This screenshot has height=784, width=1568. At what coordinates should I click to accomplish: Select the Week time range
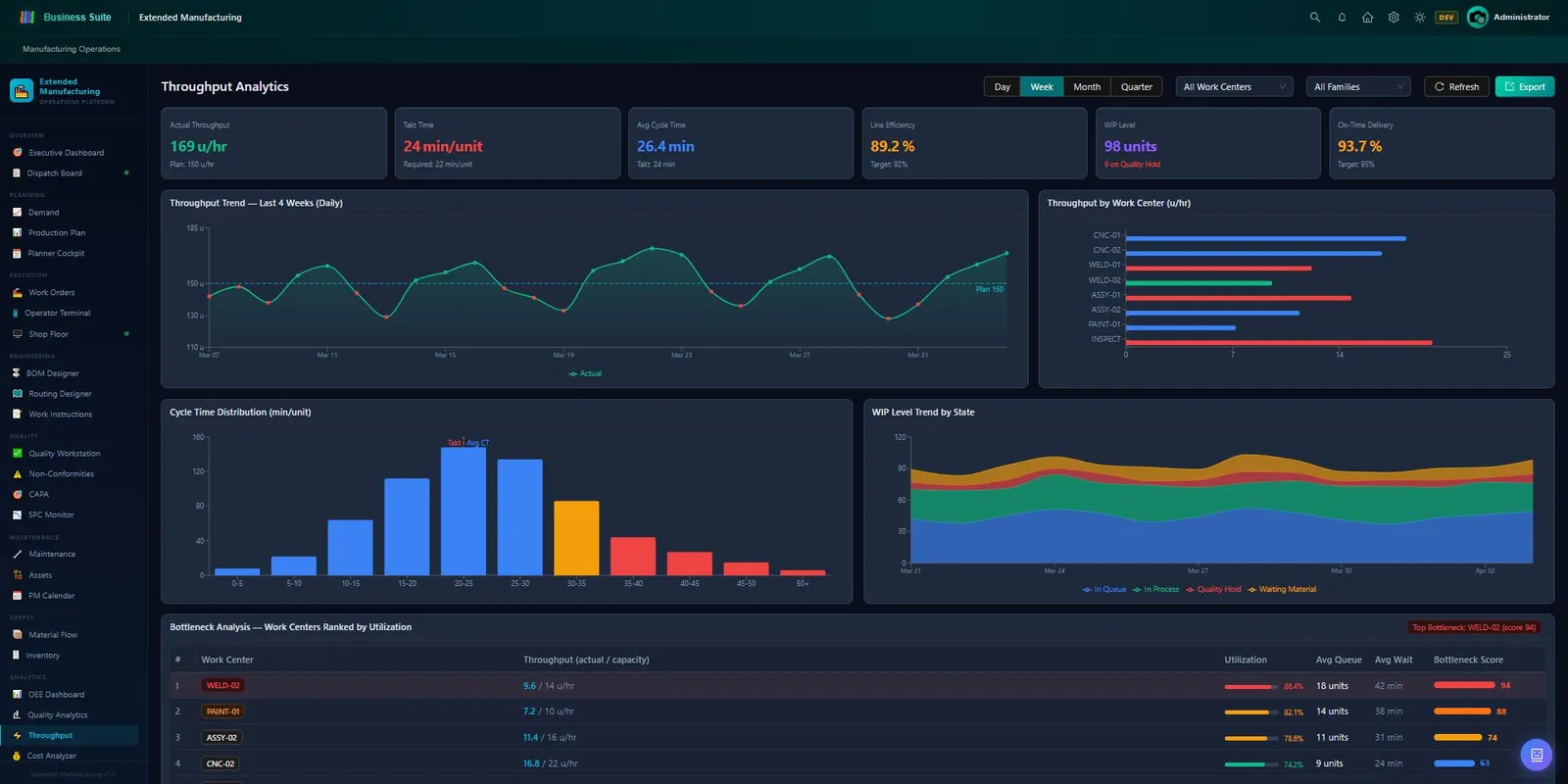[1041, 87]
